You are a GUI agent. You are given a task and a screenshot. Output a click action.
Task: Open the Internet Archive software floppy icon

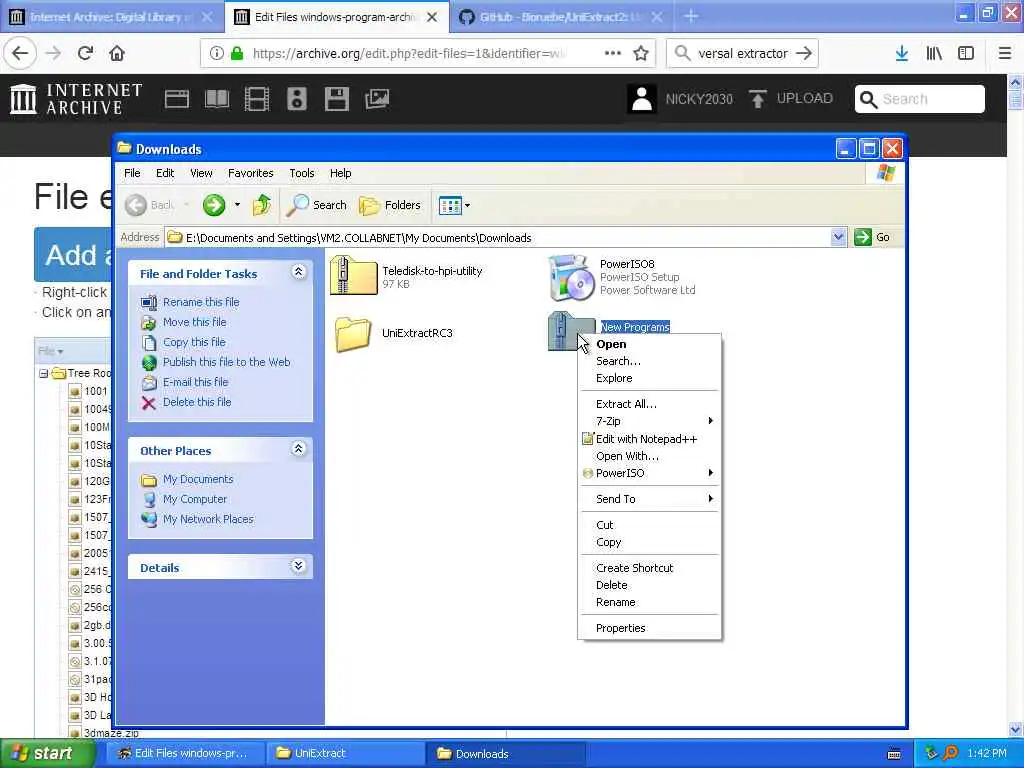336,99
